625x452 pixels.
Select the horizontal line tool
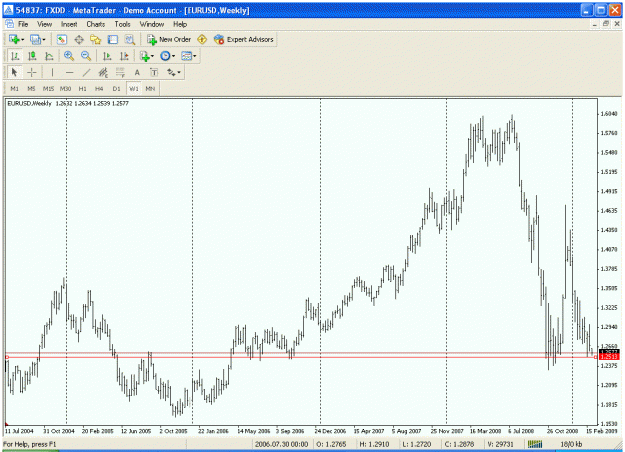(69, 73)
